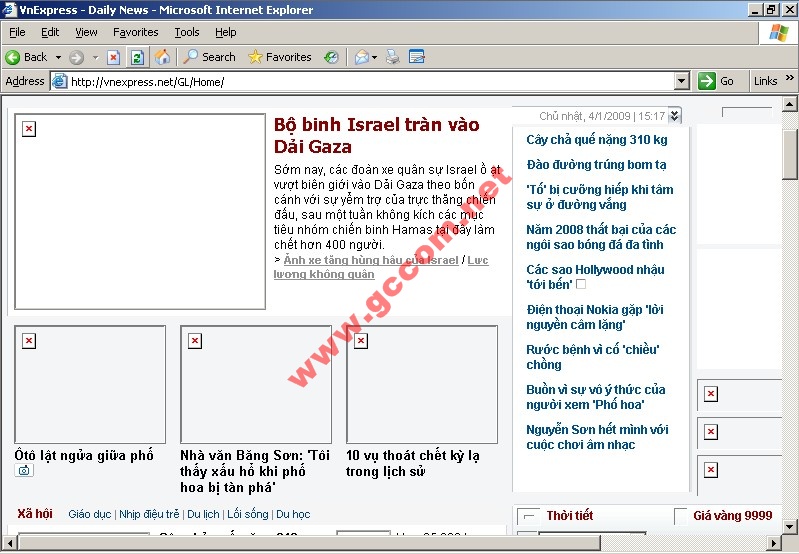Refresh the page with the Refresh icon
799x554 pixels.
click(137, 57)
